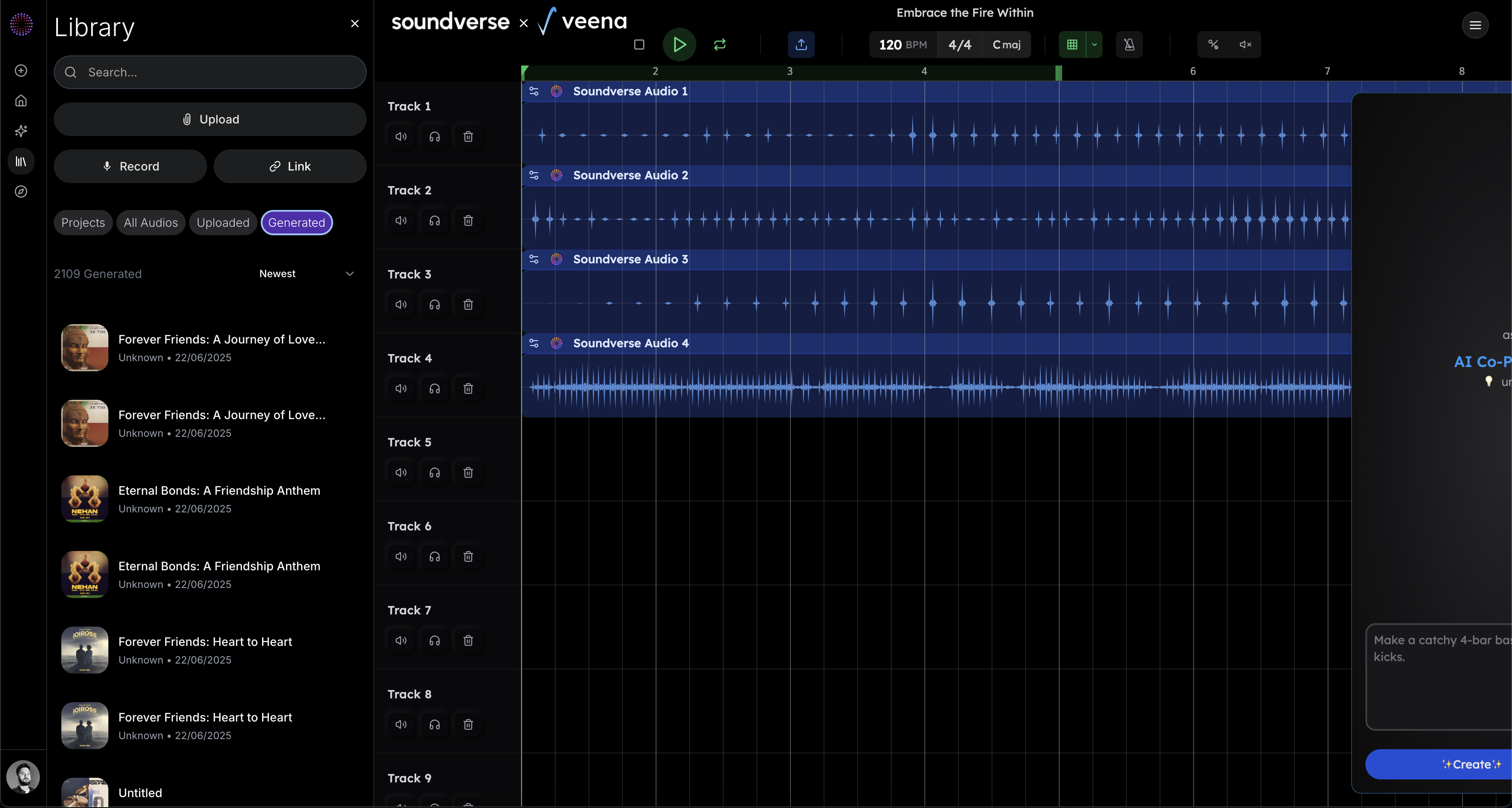Viewport: 1512px width, 808px height.
Task: Start playback with the green play button
Action: click(679, 45)
